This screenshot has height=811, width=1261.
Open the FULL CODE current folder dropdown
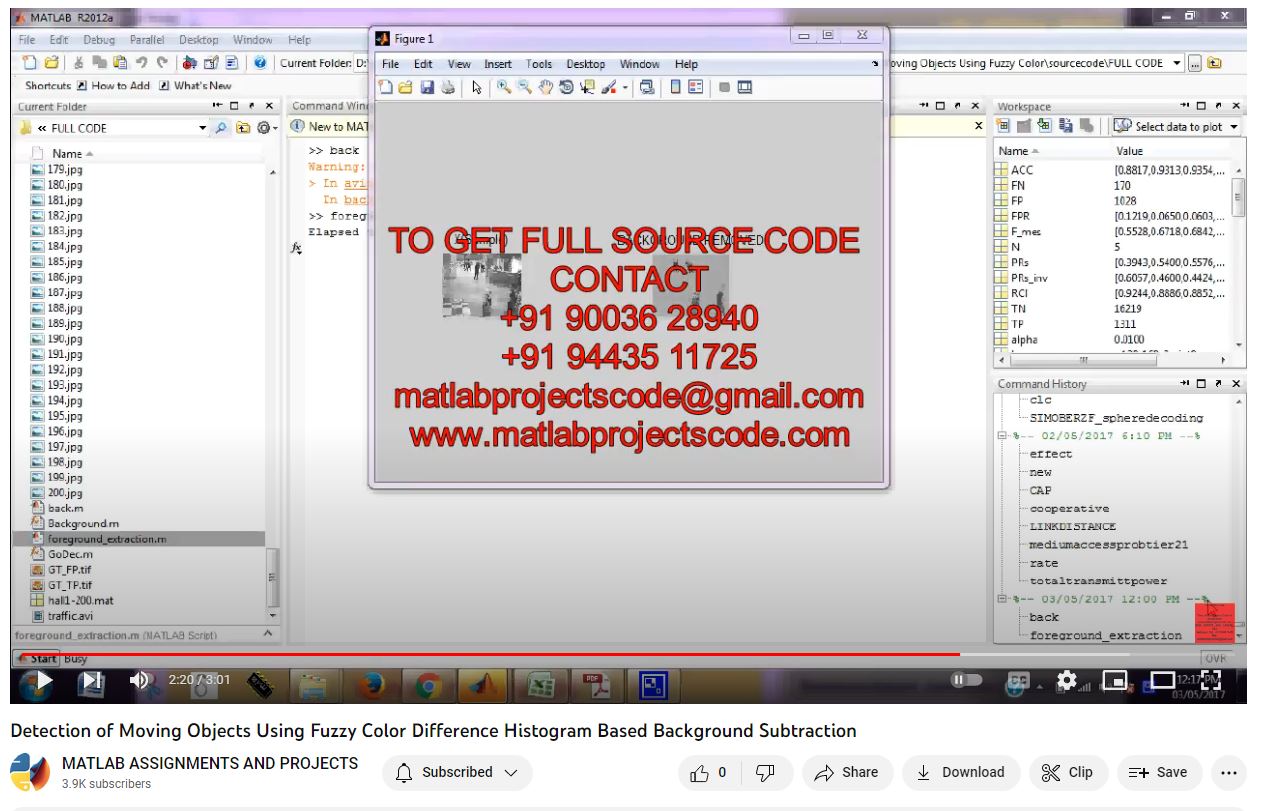point(202,128)
